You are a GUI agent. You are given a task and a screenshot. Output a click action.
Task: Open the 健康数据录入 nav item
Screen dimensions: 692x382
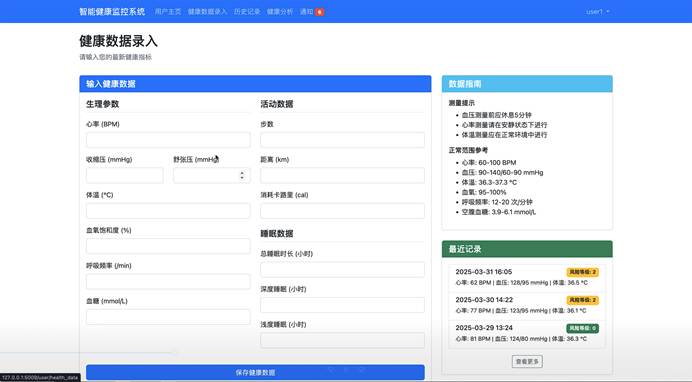coord(207,12)
